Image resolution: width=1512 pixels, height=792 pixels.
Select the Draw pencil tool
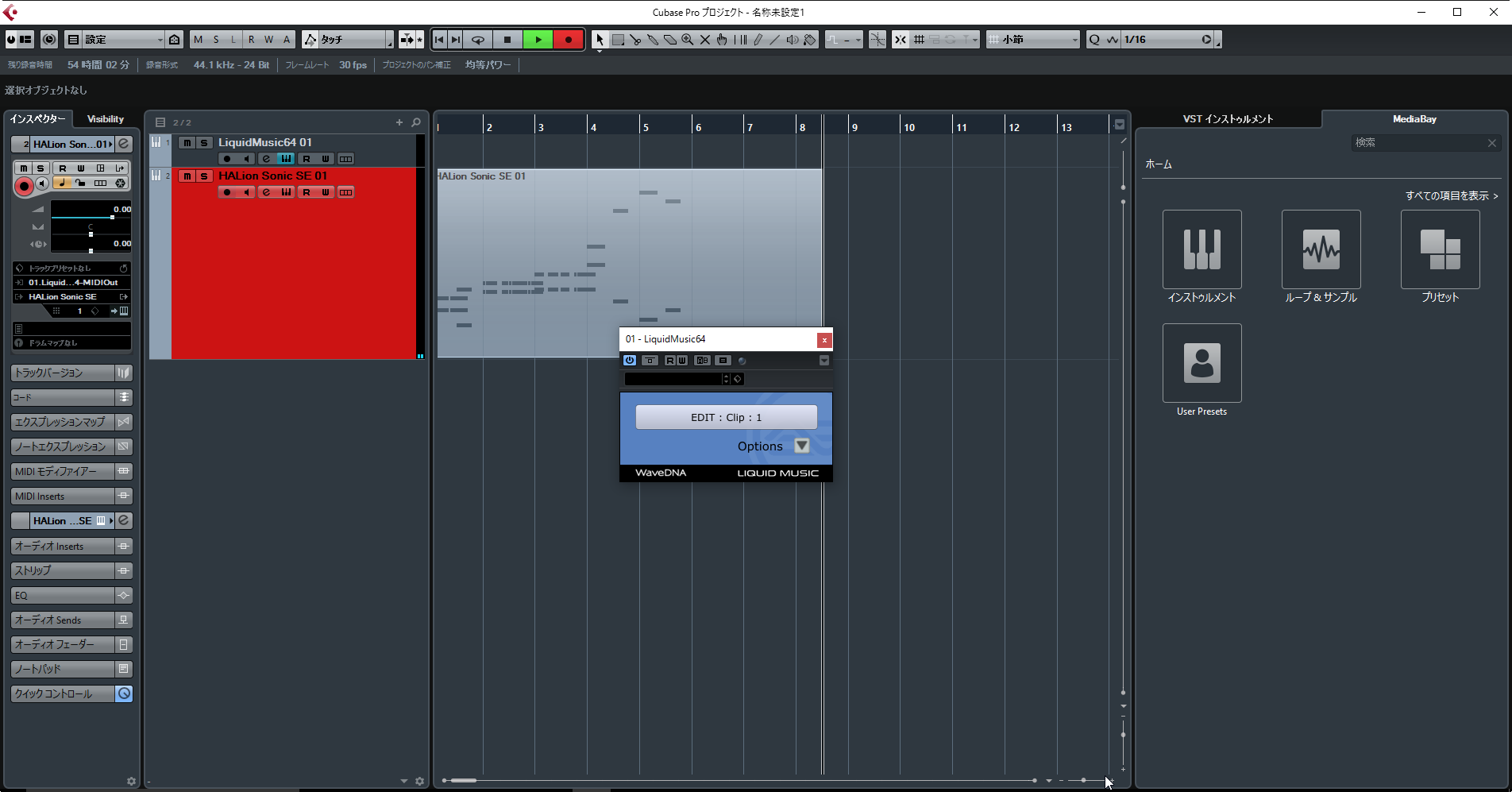tap(758, 40)
